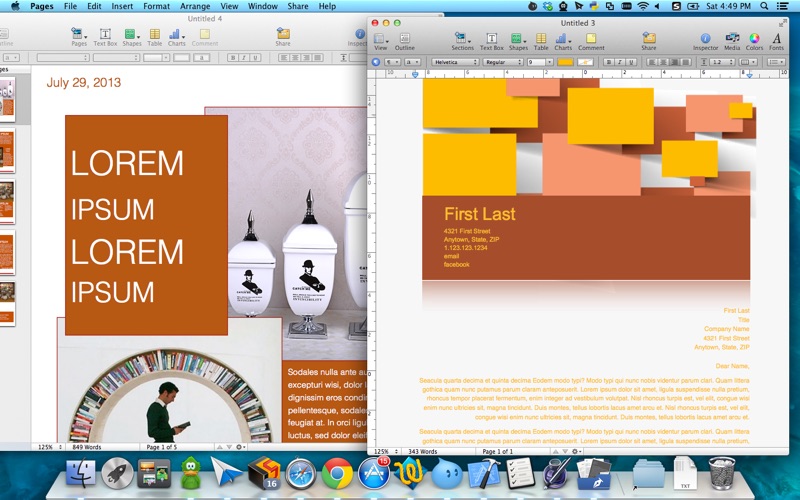Click the Media browser icon
Image resolution: width=800 pixels, height=500 pixels.
pos(732,38)
